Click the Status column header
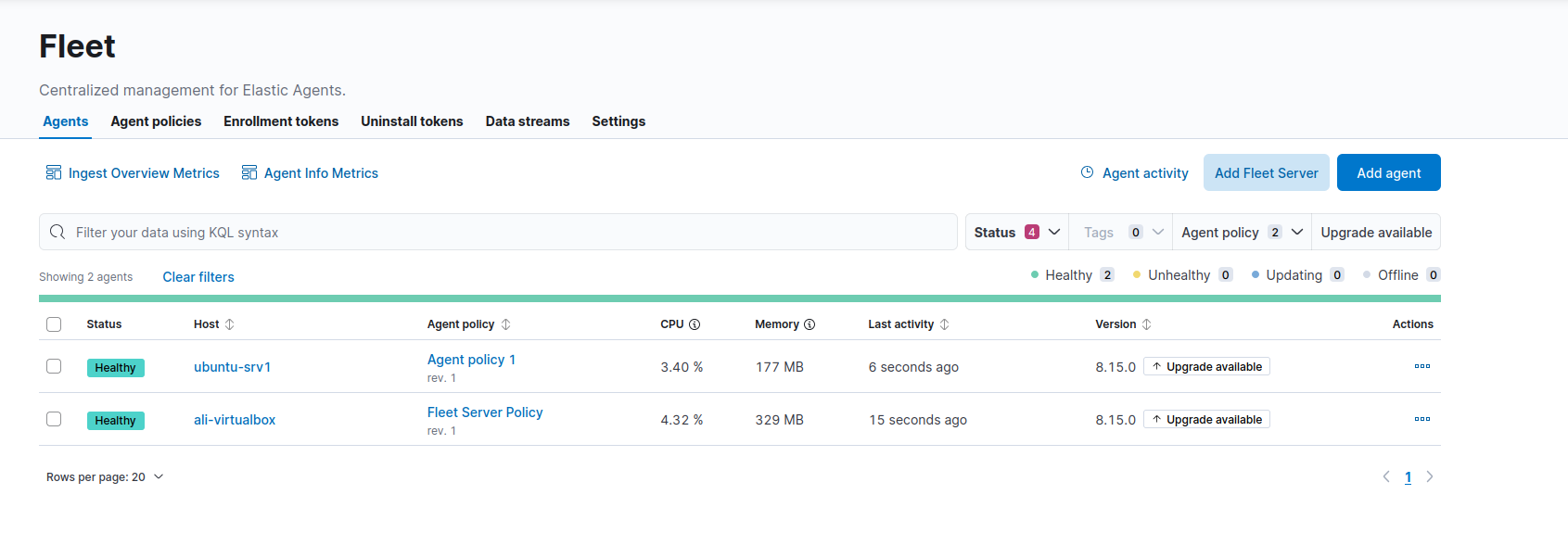 104,324
